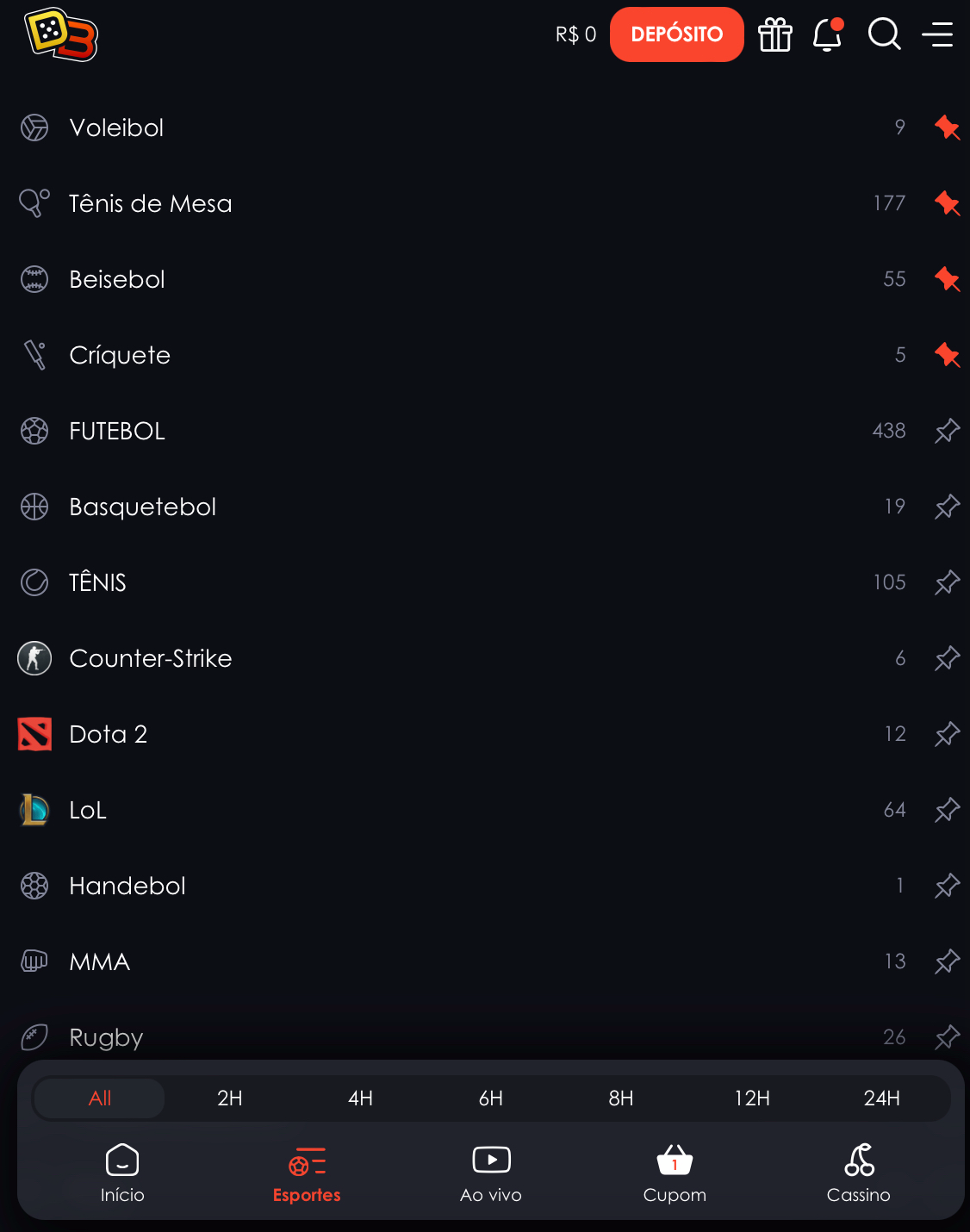Click the search magnifier icon

(x=884, y=34)
